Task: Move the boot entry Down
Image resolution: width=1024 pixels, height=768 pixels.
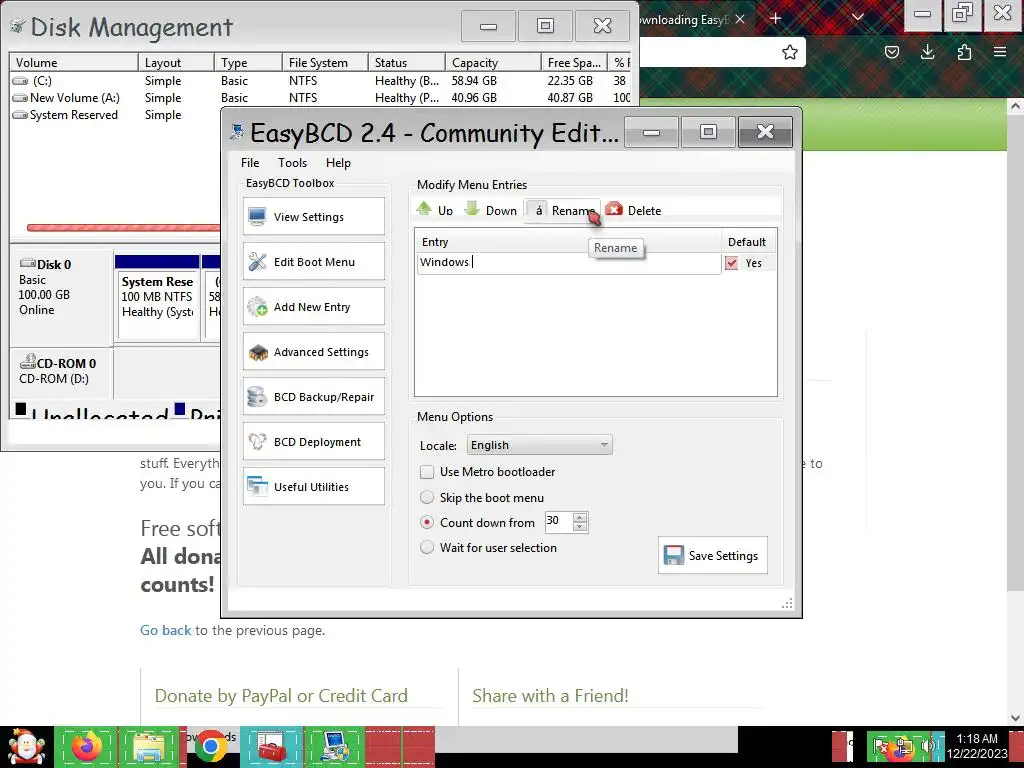Action: tap(490, 210)
